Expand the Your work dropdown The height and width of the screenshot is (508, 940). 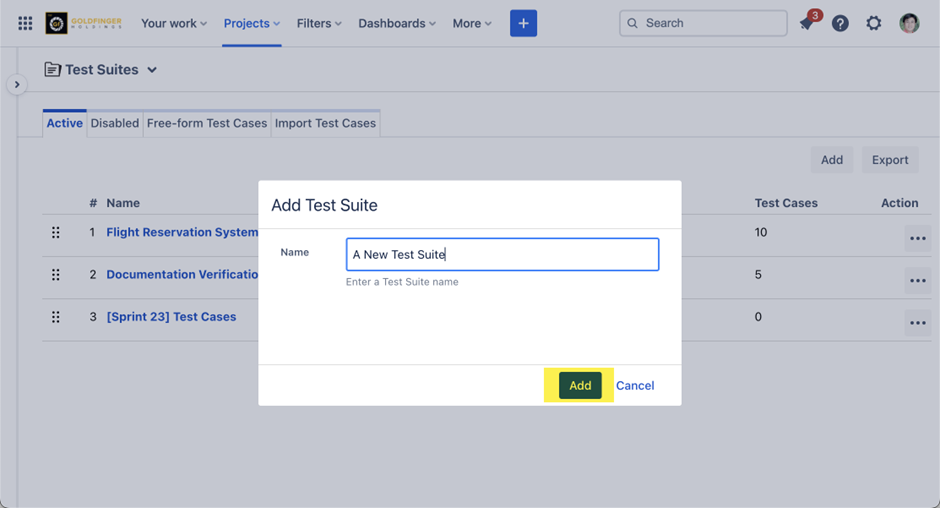(174, 23)
